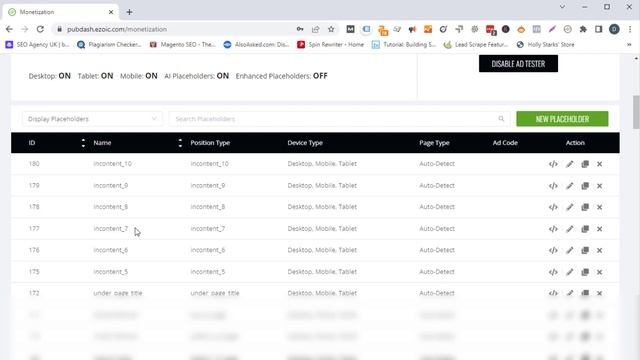Viewport: 640px width, 360px height.
Task: Edit the incontent_5 placeholder
Action: click(569, 272)
